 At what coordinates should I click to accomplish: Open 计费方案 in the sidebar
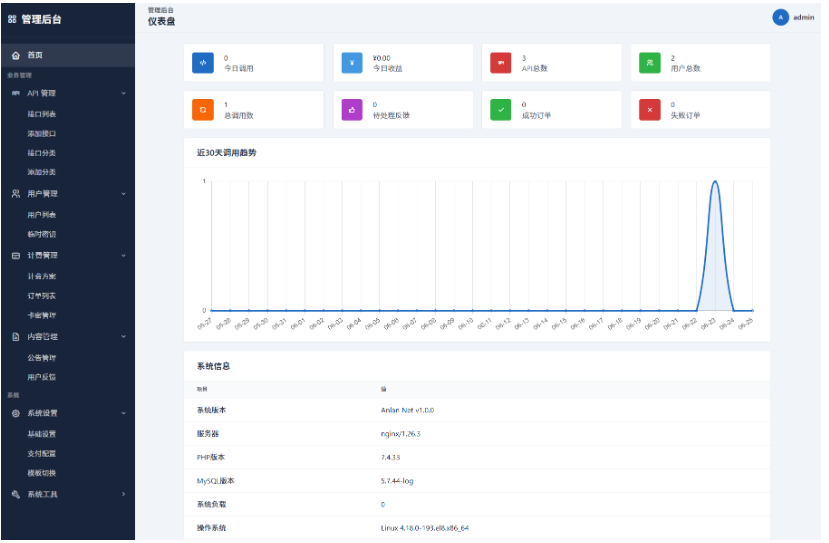pos(42,277)
